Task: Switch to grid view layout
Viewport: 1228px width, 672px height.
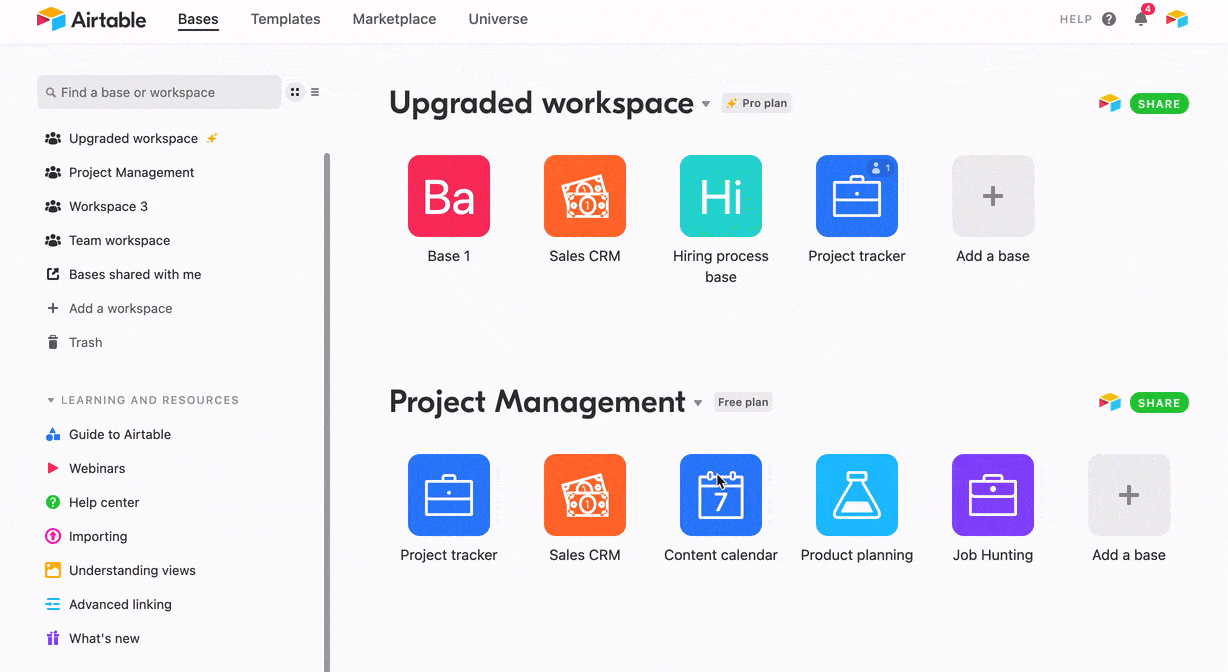Action: click(x=295, y=91)
